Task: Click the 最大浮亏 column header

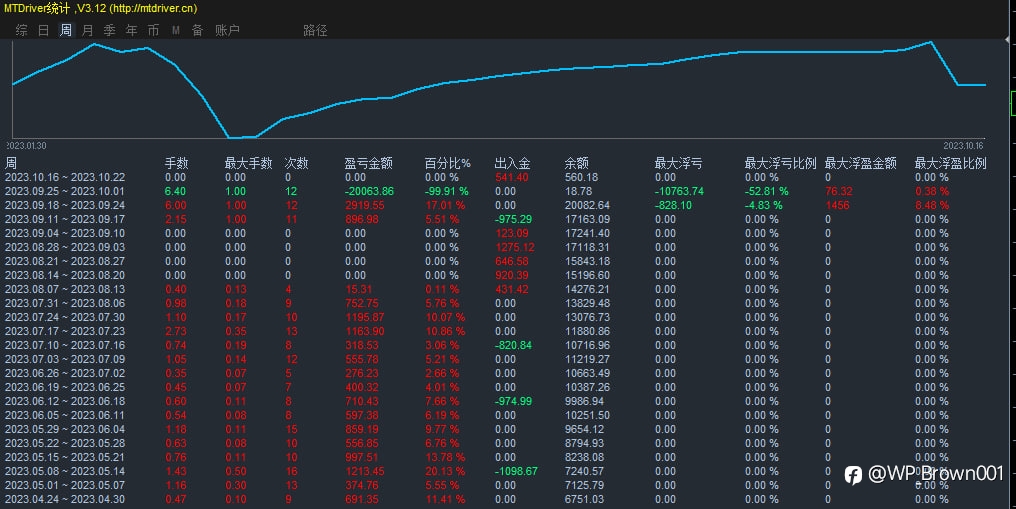Action: (x=678, y=163)
